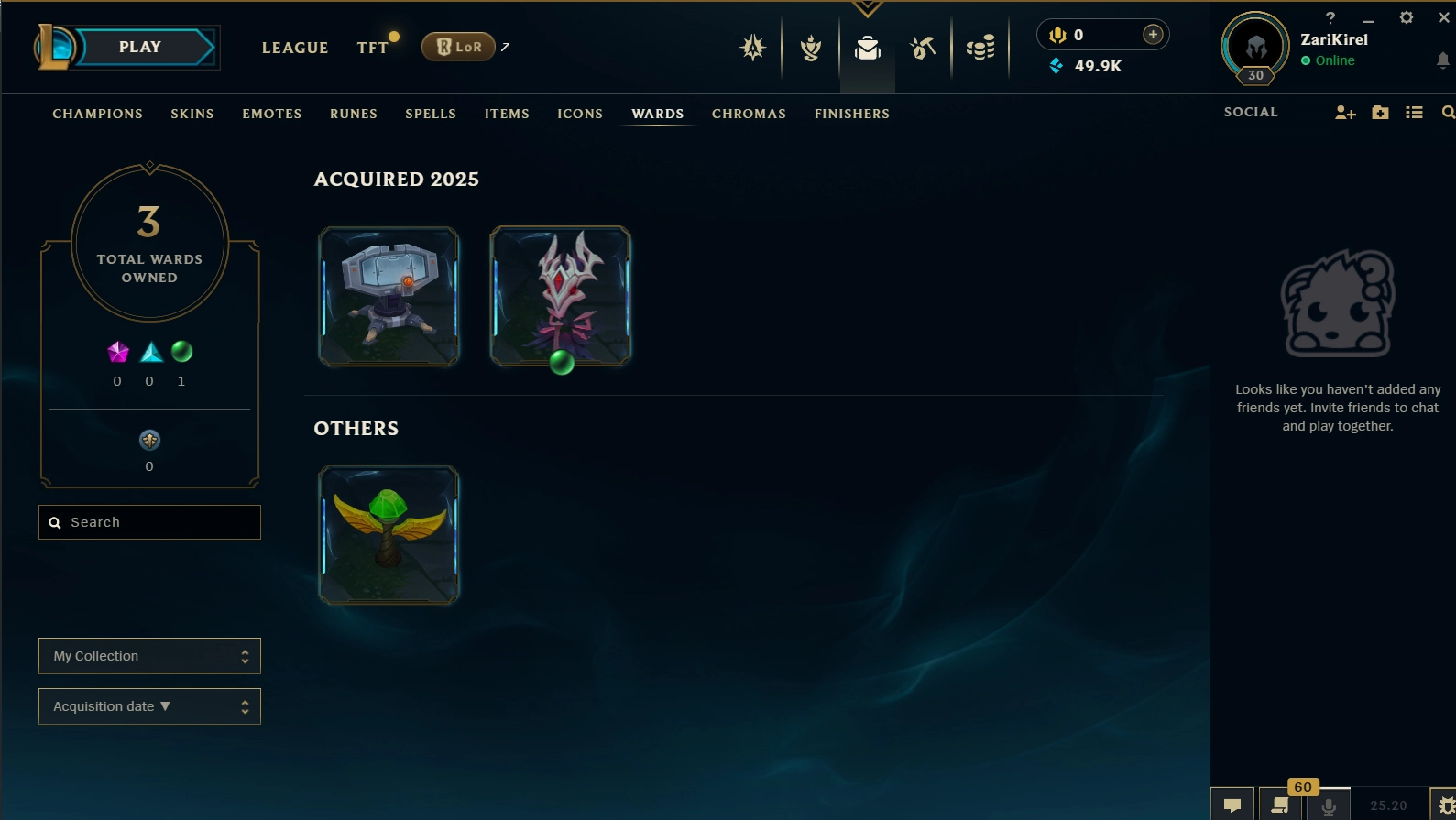The height and width of the screenshot is (820, 1456).
Task: Open the client settings gear
Action: (1407, 17)
